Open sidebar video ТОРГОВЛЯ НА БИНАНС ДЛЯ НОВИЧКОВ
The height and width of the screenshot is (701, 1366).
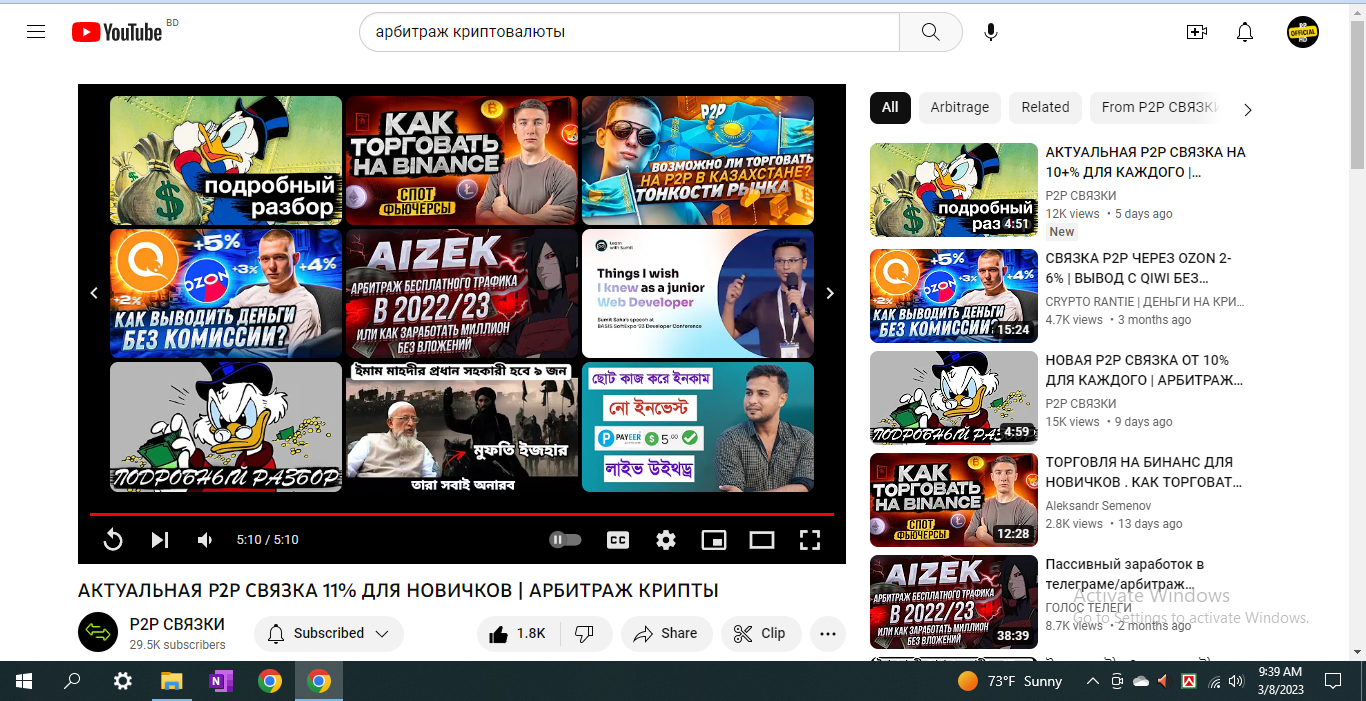click(1146, 472)
